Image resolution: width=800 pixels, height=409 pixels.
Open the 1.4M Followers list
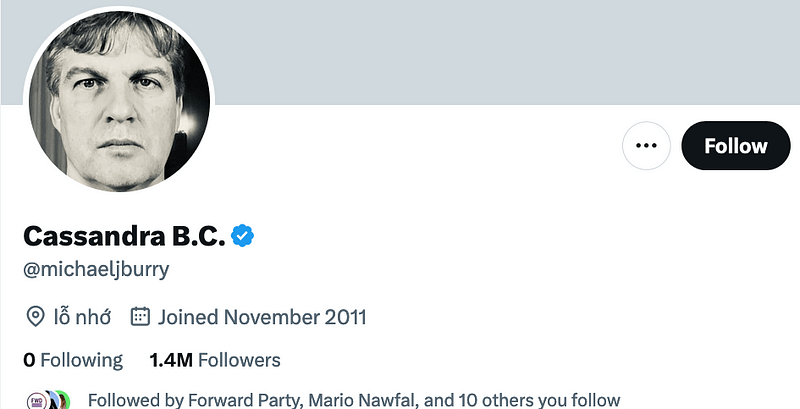[x=214, y=360]
